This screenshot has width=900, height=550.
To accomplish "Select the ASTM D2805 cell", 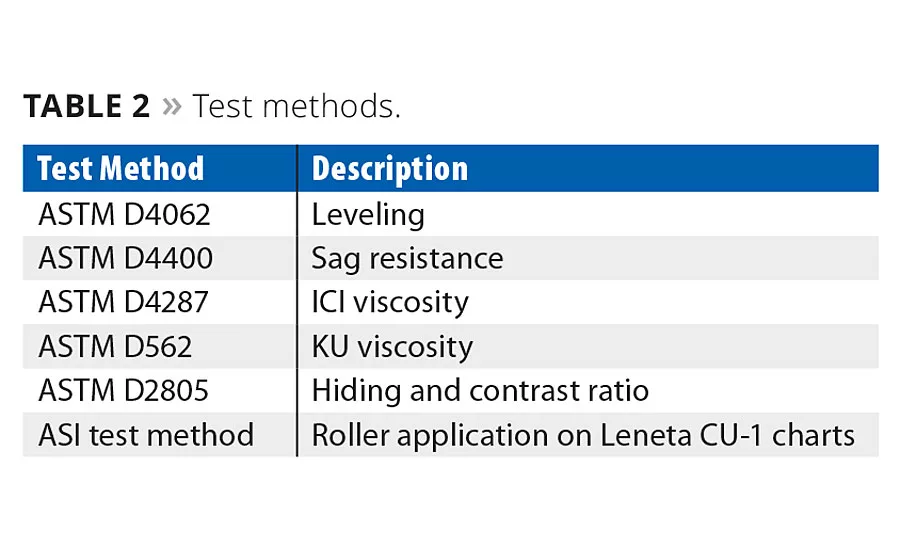I will (125, 390).
